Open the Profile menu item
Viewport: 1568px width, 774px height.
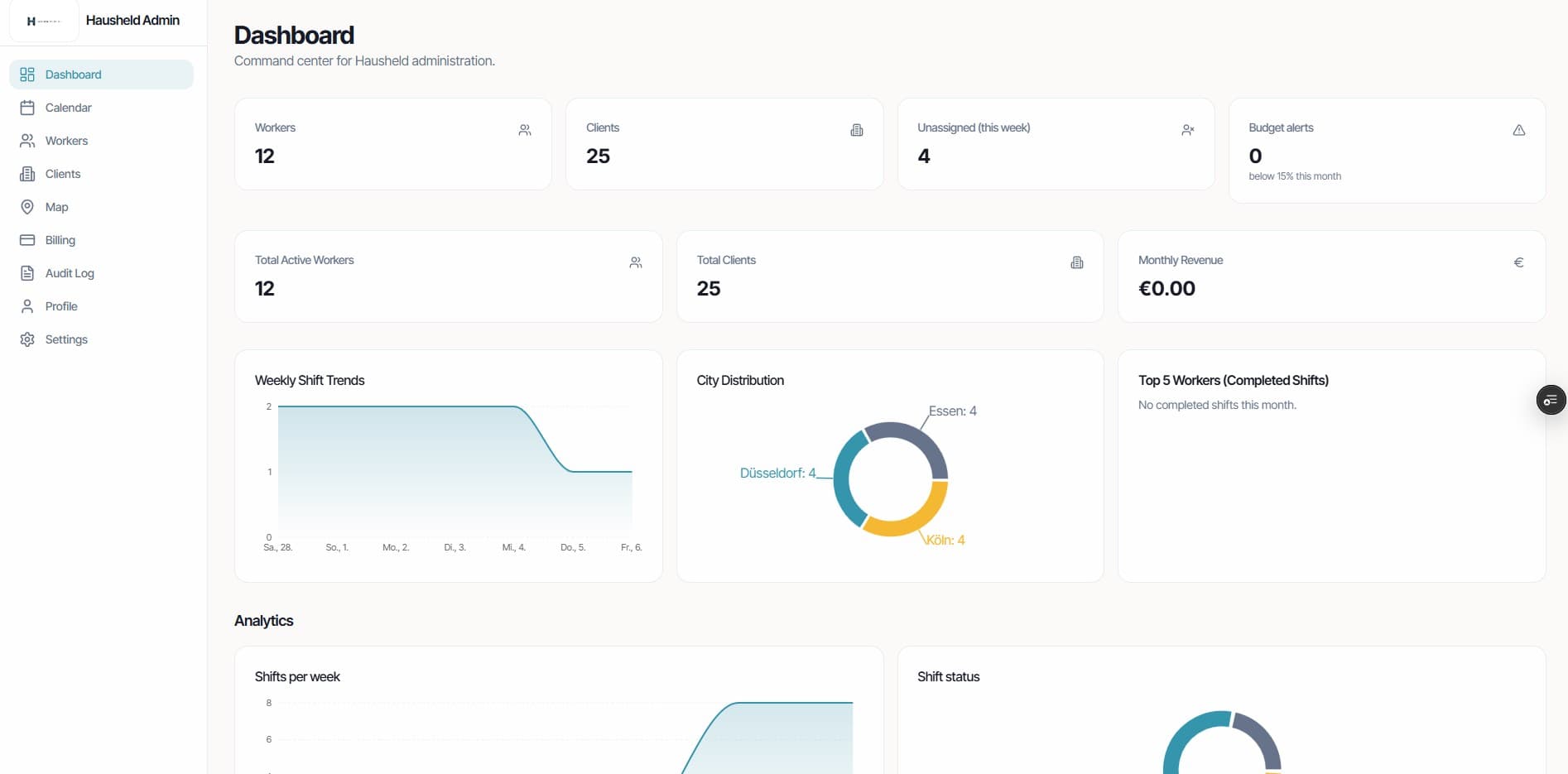coord(61,306)
